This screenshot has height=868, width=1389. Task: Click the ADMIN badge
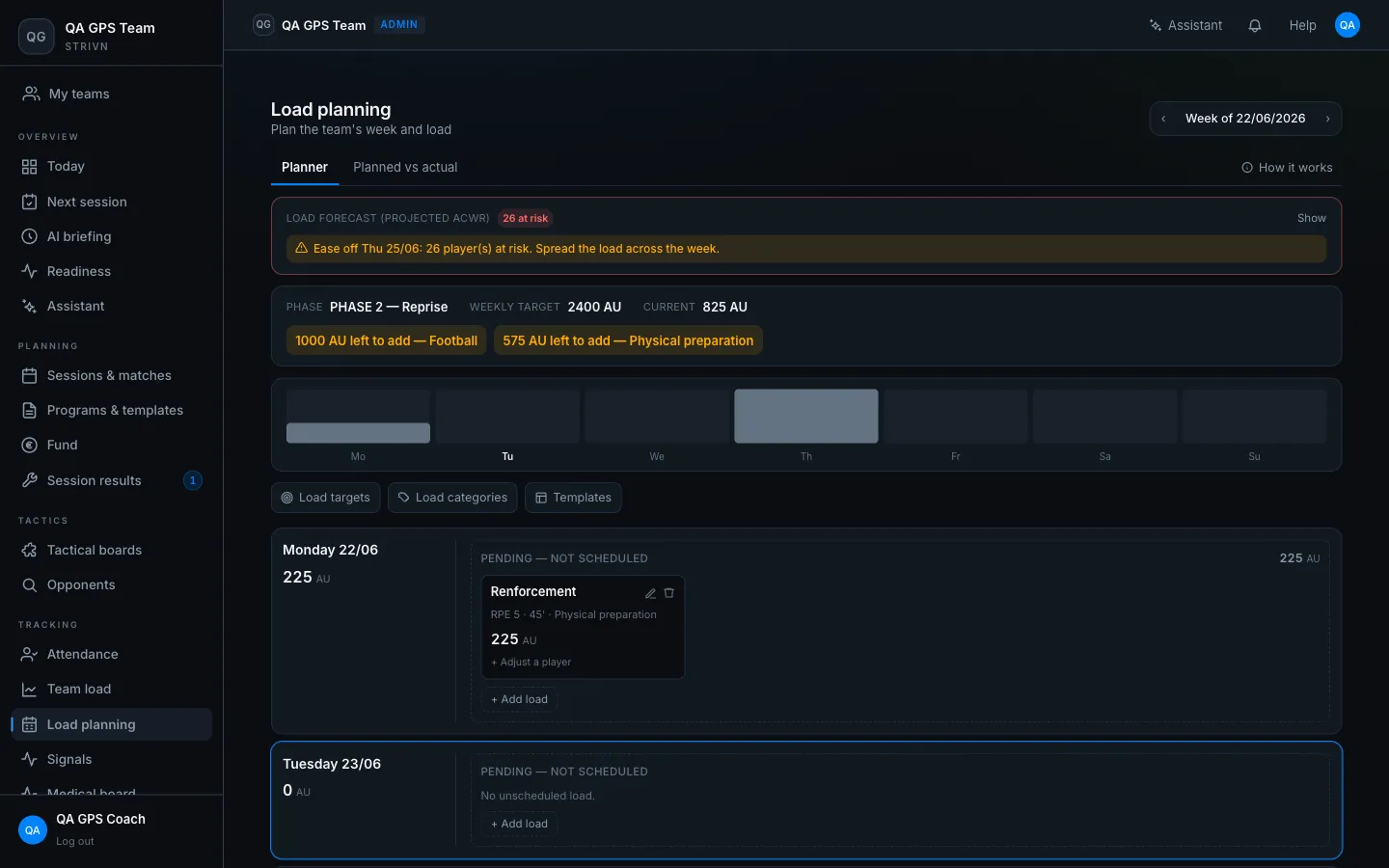[x=398, y=25]
